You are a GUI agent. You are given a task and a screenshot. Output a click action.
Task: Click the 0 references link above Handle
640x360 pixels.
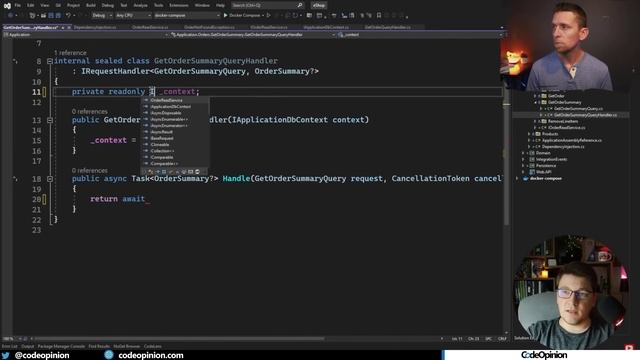(x=90, y=171)
